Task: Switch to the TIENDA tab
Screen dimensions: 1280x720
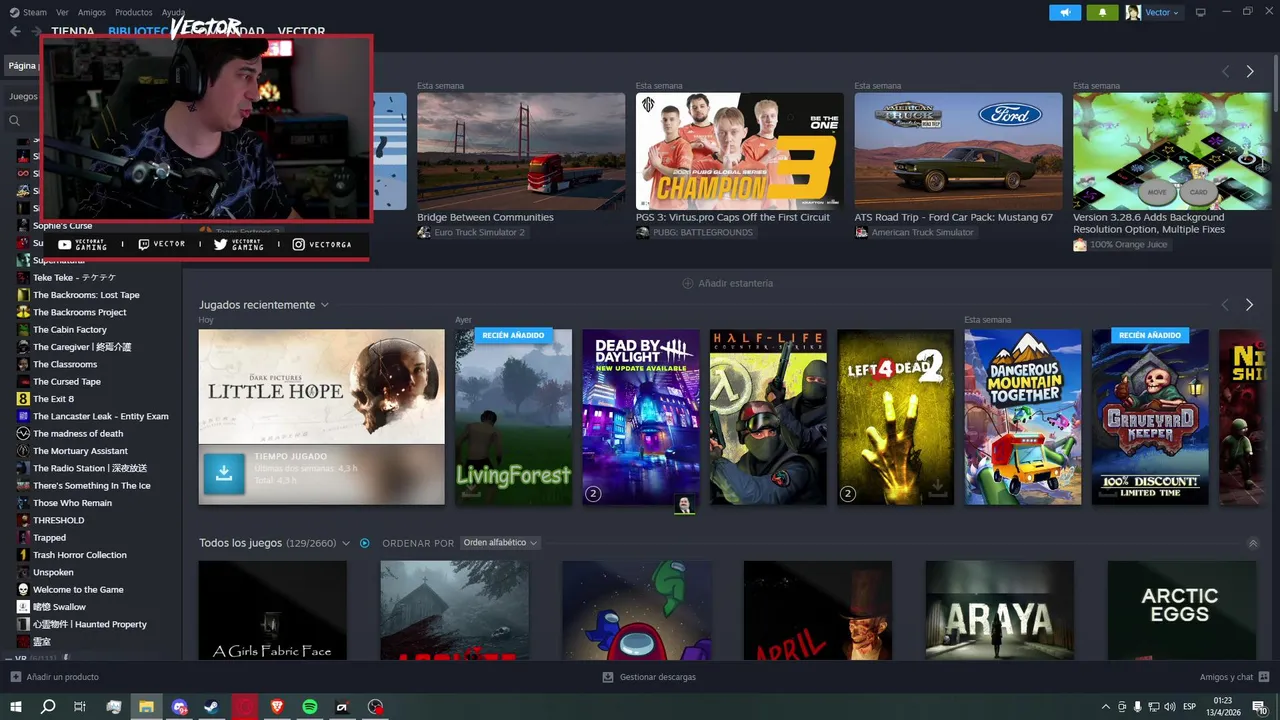Action: [x=73, y=32]
